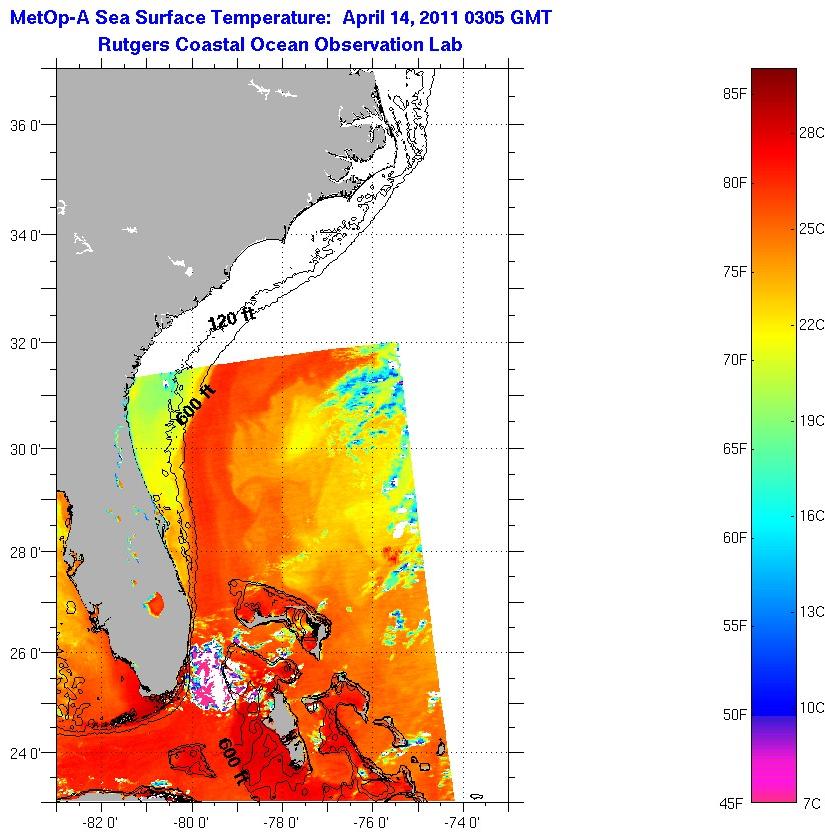Image resolution: width=825 pixels, height=832 pixels.
Task: Click the 10C colorbar label
Action: coord(812,708)
